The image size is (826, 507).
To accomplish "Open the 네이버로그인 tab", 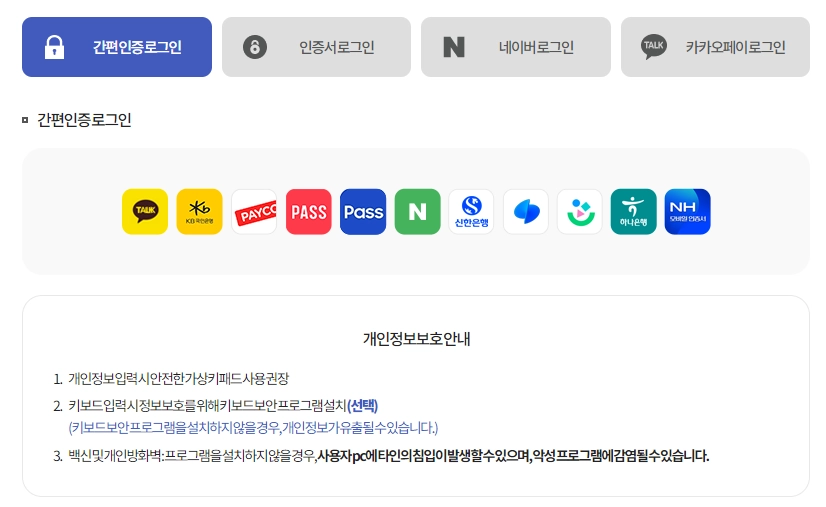I will click(x=516, y=47).
